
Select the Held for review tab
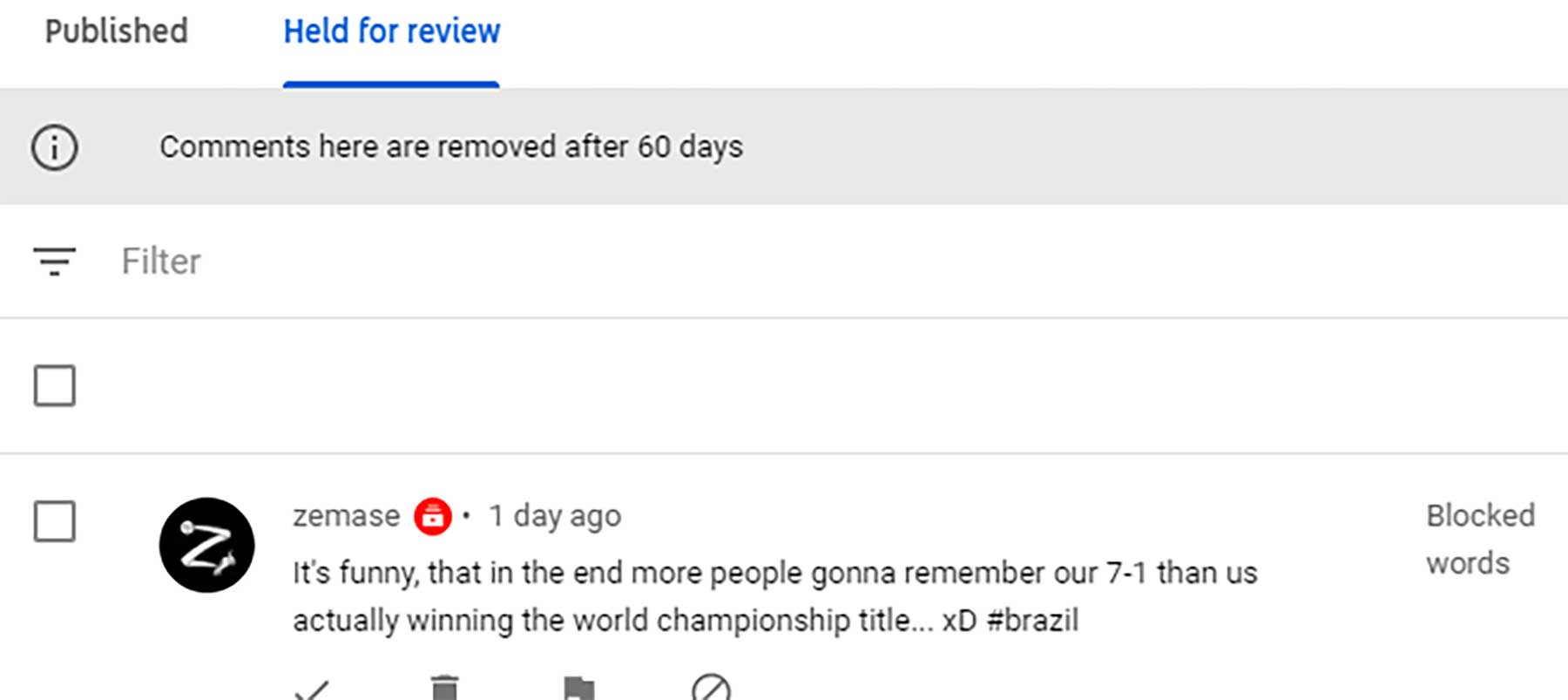pyautogui.click(x=392, y=31)
